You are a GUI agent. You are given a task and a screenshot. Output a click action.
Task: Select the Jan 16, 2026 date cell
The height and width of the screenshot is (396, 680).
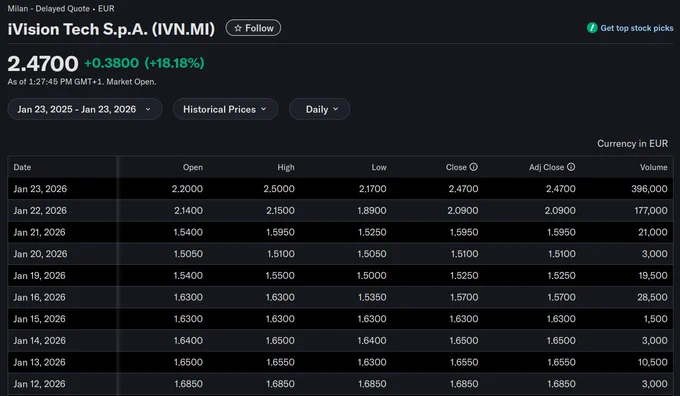coord(39,297)
